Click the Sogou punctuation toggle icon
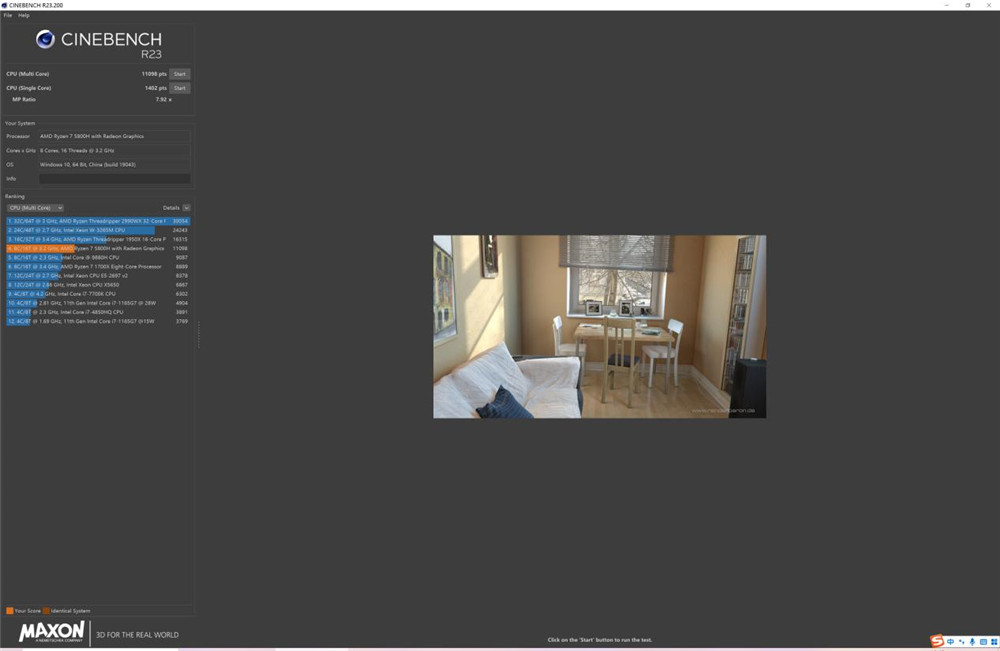Viewport: 1000px width, 651px height. (x=961, y=641)
